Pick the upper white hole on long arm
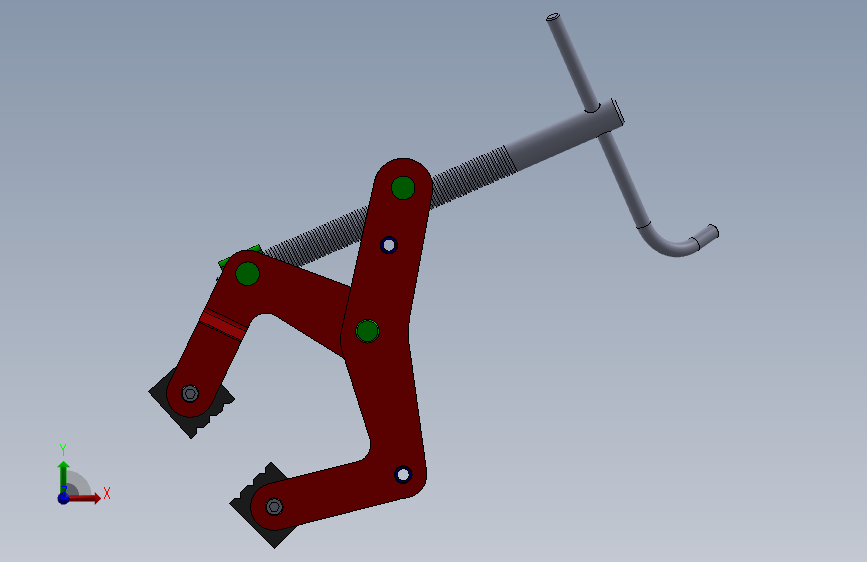This screenshot has height=562, width=867. 389,245
